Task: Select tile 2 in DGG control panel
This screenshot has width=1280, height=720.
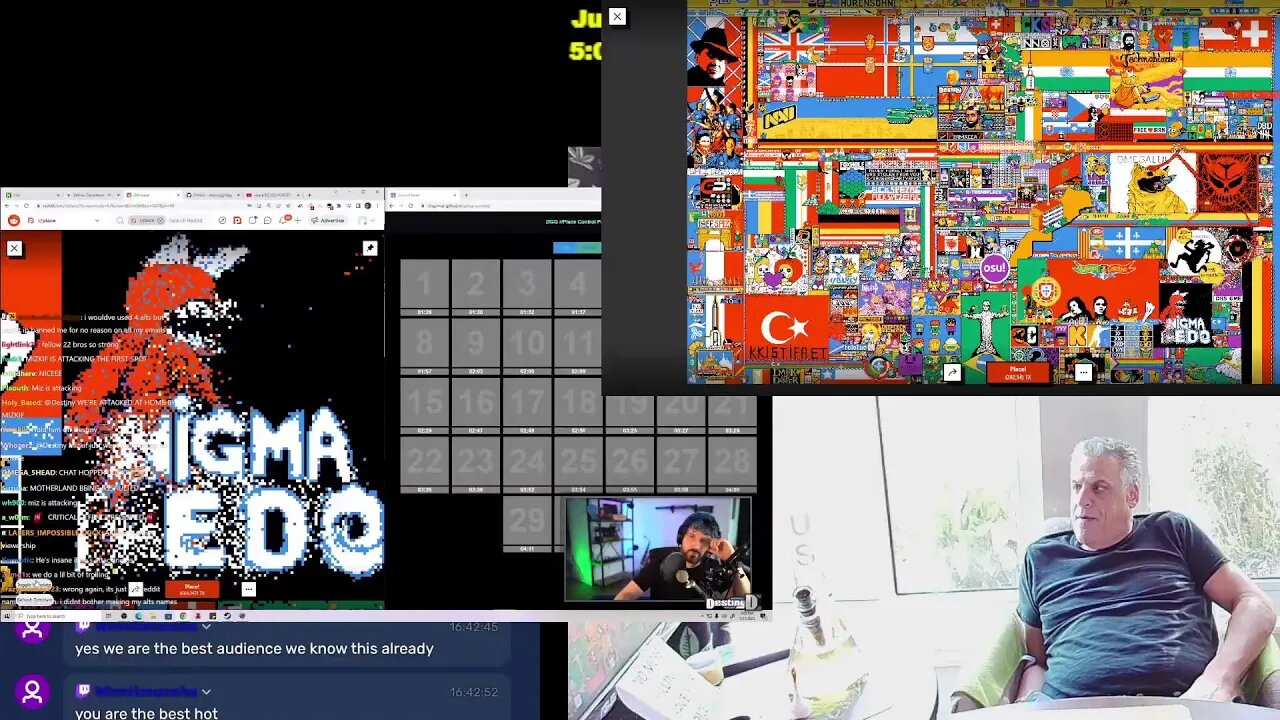Action: tap(476, 287)
